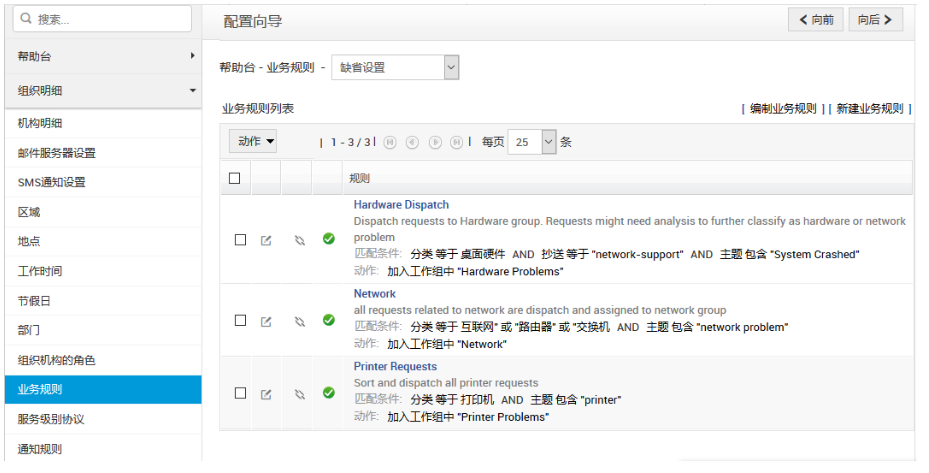
Task: Open the Printer Requests rule link
Action: (395, 366)
